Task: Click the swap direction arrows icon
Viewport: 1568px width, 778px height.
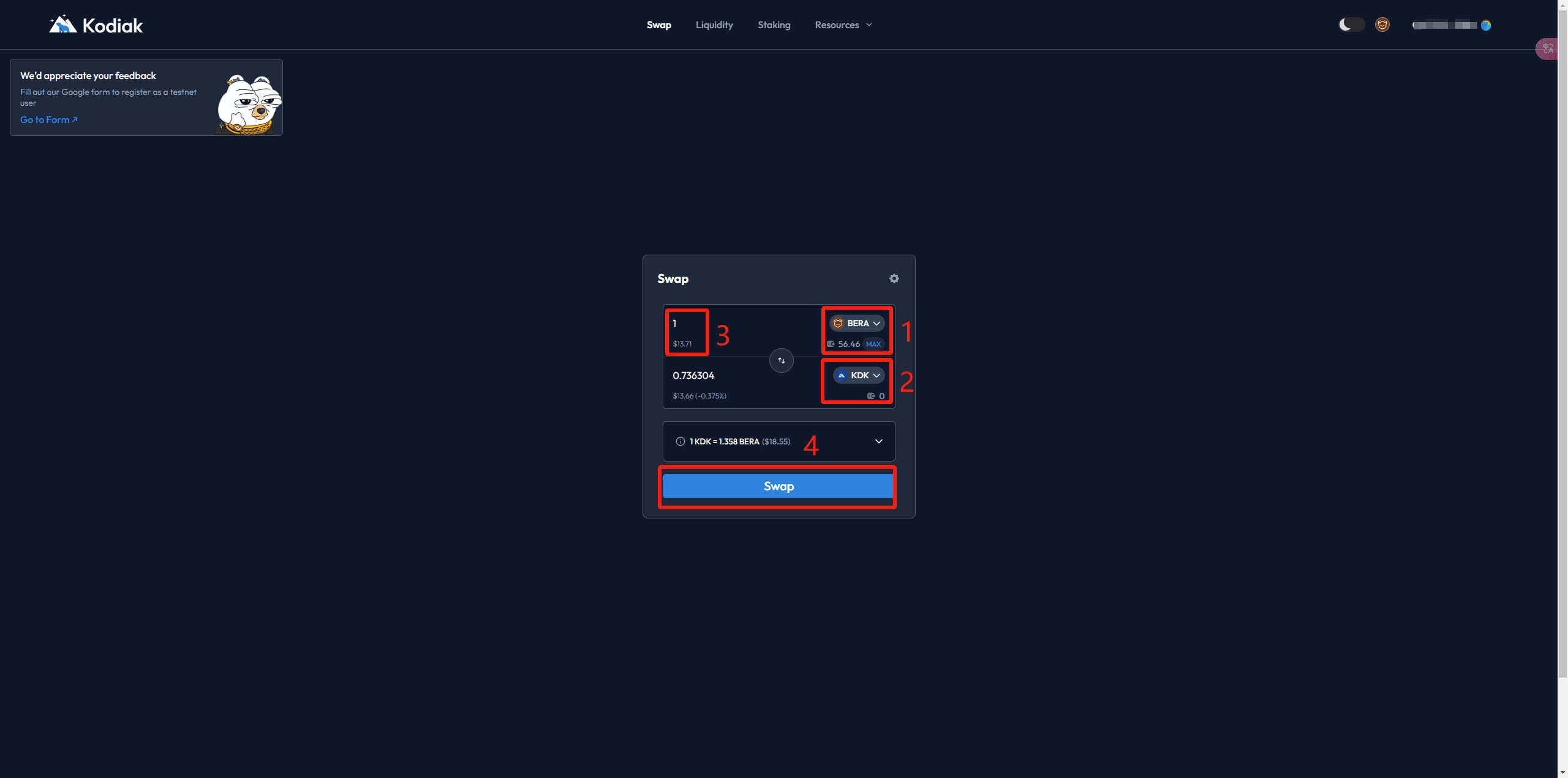Action: [x=781, y=361]
